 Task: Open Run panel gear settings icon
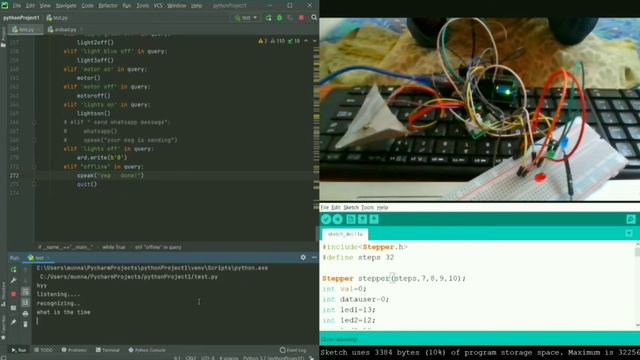pos(303,258)
